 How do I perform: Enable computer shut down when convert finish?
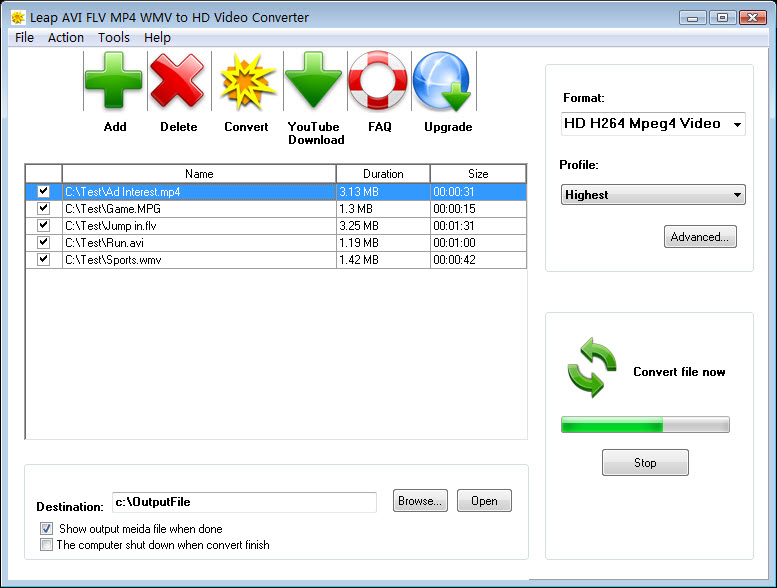coord(47,545)
